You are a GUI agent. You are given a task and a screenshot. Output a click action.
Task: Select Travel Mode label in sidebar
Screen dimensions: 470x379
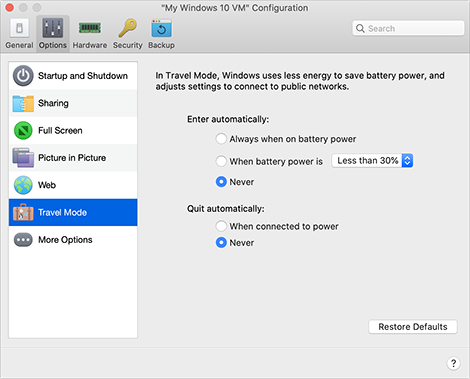(62, 212)
